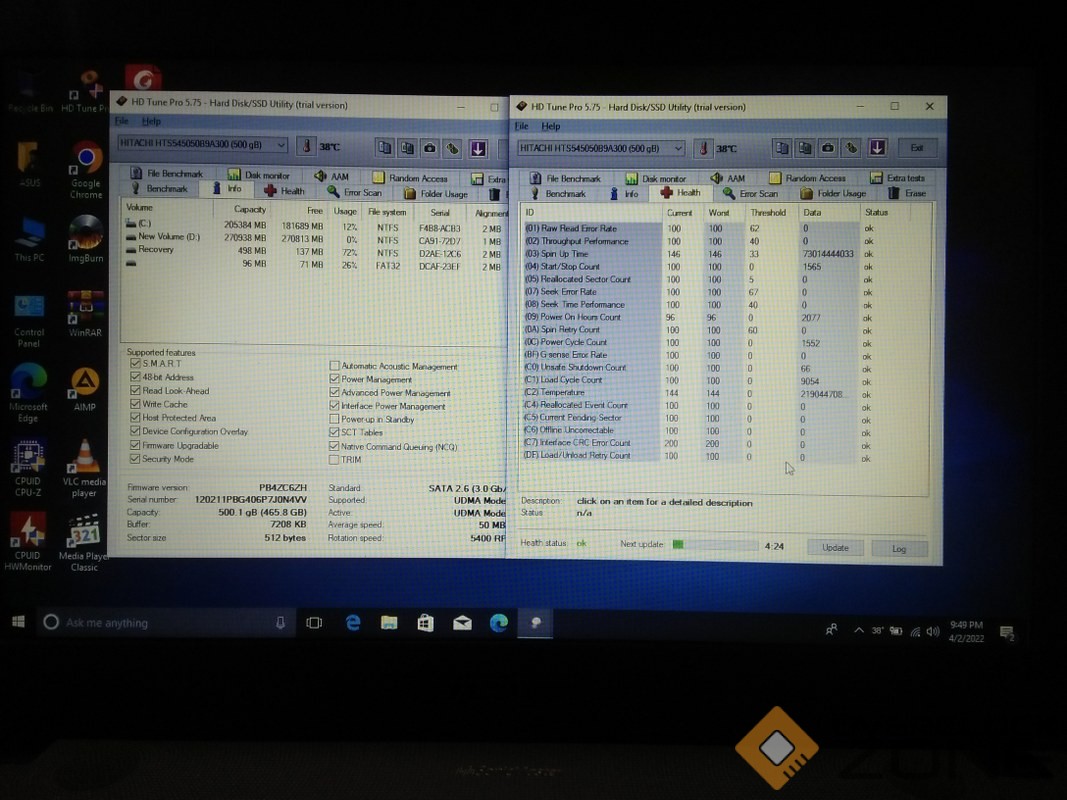The height and width of the screenshot is (800, 1067).
Task: Click the Update button
Action: 835,548
